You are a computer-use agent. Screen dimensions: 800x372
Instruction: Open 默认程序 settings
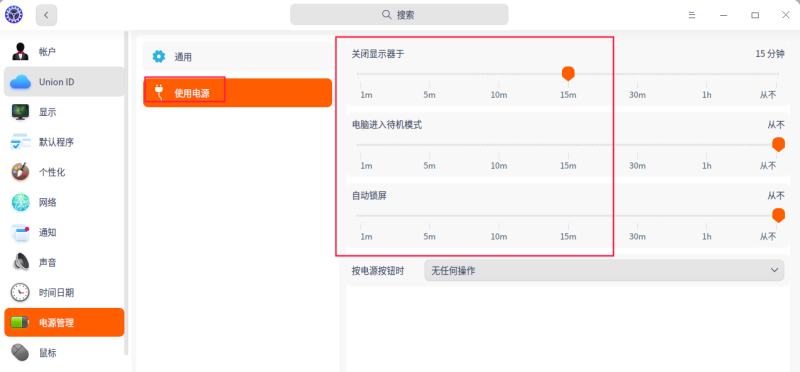tap(64, 142)
